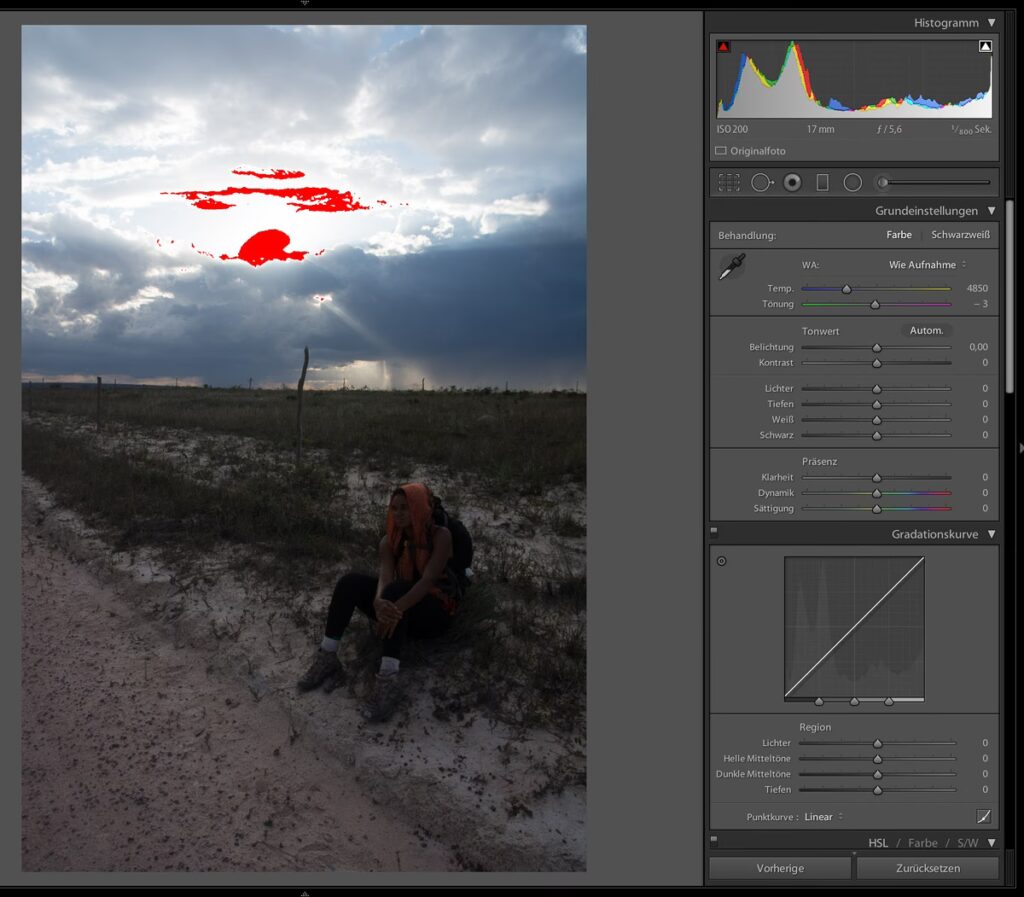Select the Radial Filter tool
1024x897 pixels.
pos(852,182)
